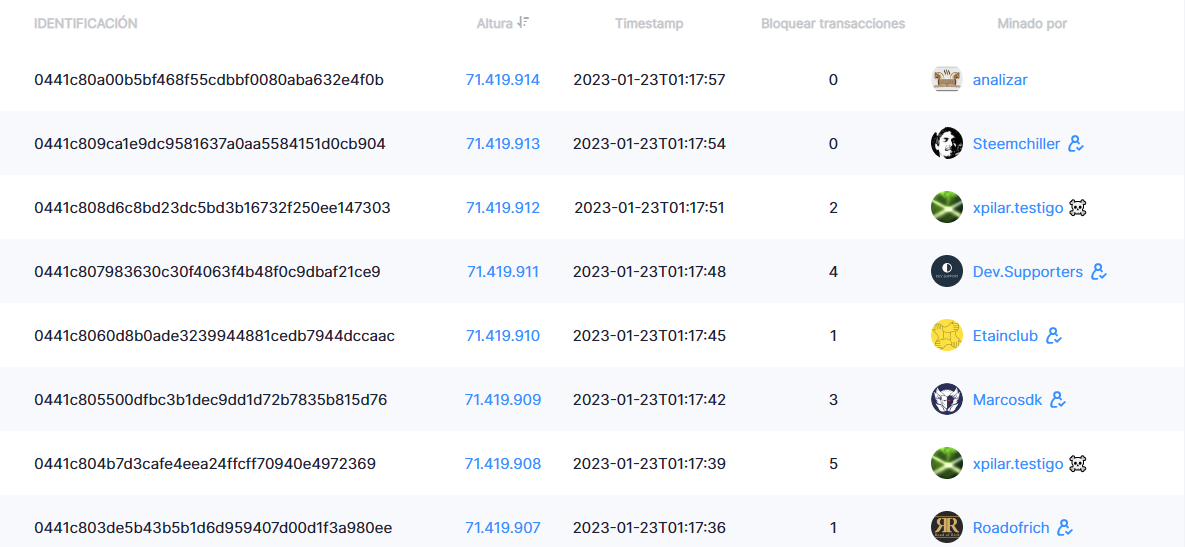Select block ID 0441c804b7d3cafe4eea24ffcff70940e4972369
The image size is (1185, 547).
(x=205, y=463)
